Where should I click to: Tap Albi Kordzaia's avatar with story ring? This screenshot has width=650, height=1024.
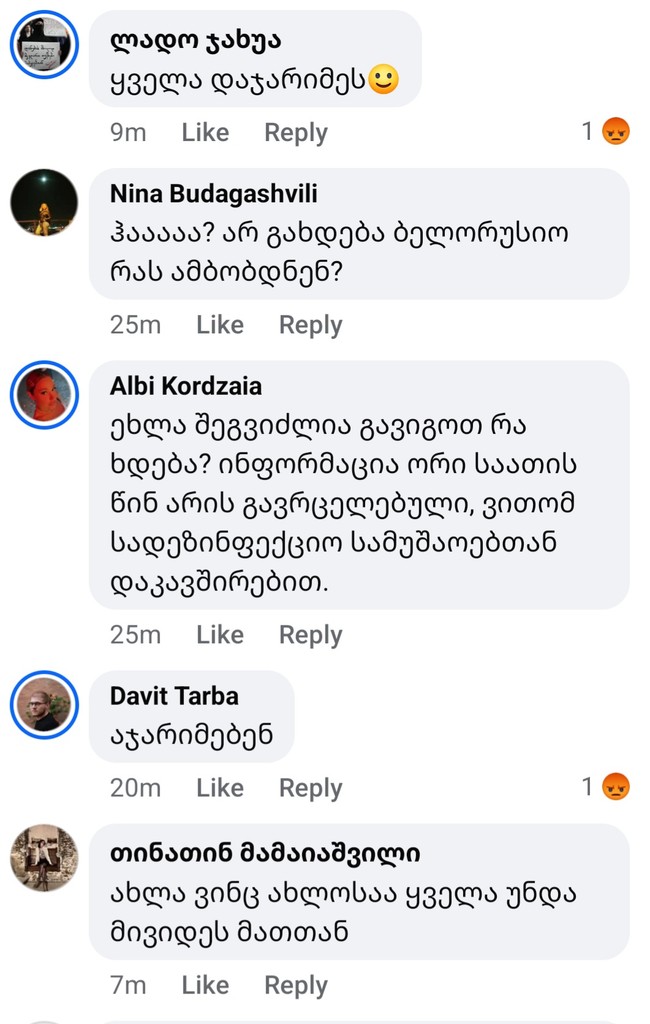tap(44, 395)
